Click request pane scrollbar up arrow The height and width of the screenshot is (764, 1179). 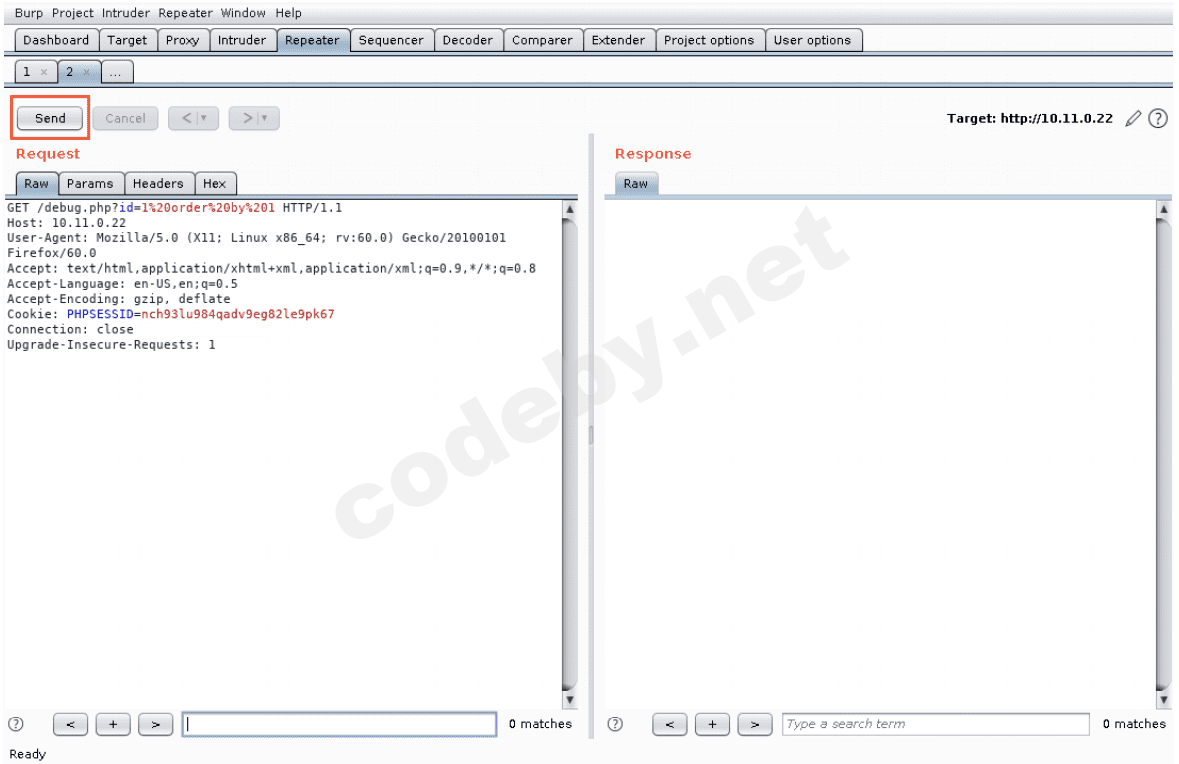pyautogui.click(x=570, y=209)
